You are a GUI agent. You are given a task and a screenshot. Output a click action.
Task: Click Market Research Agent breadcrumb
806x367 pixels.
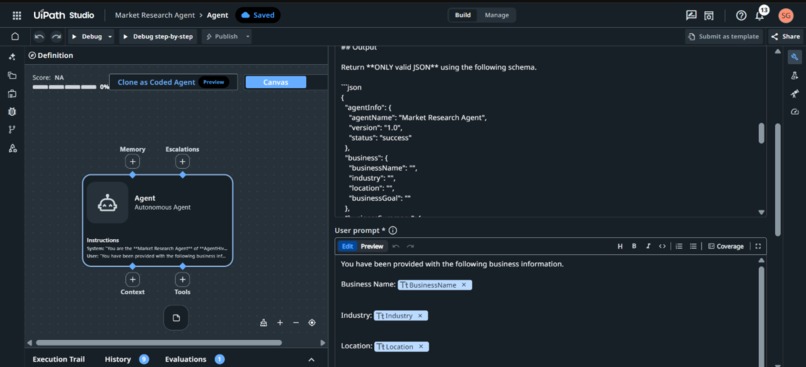point(155,15)
